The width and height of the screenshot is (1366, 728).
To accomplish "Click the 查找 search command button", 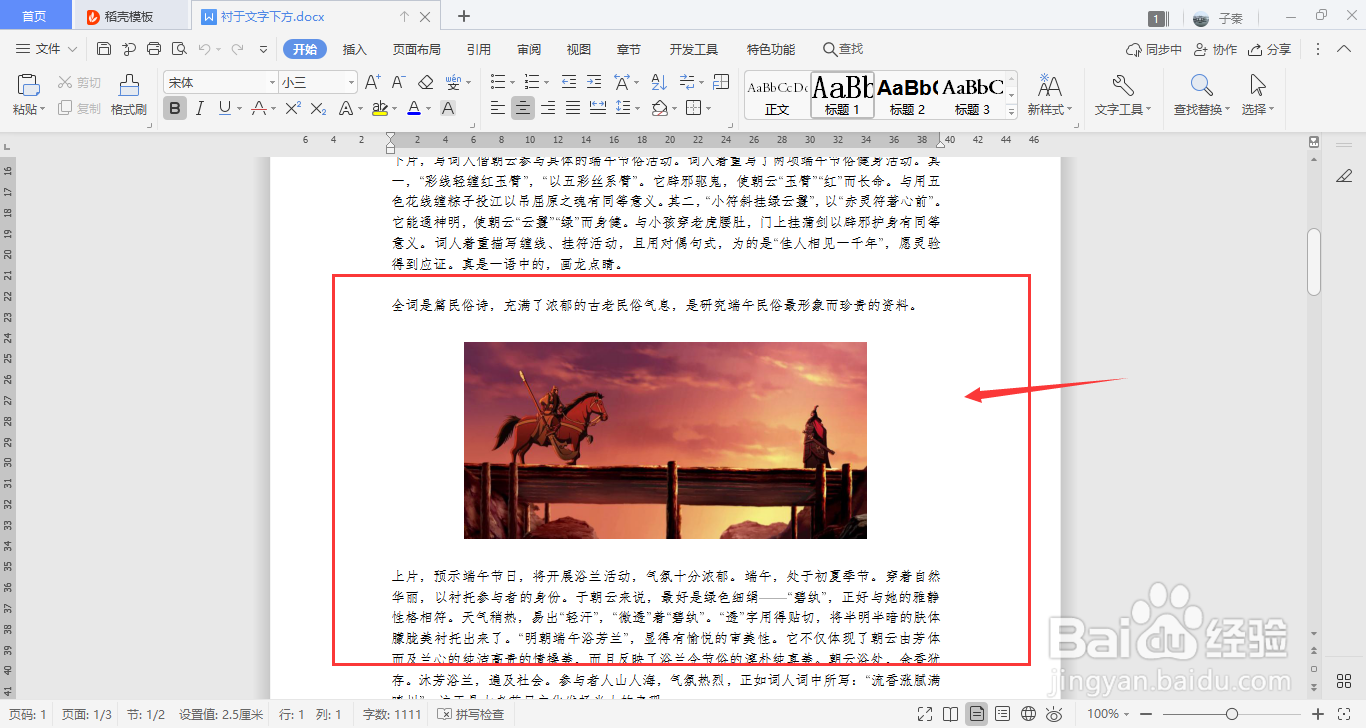I will 843,49.
